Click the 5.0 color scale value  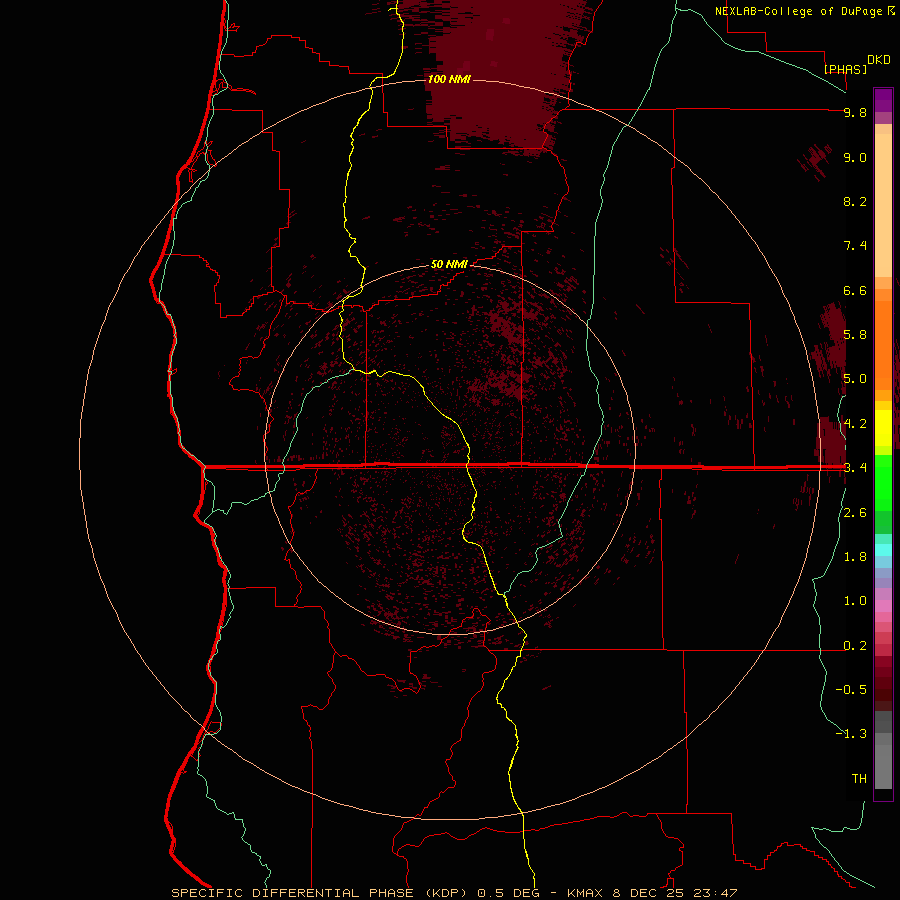(x=855, y=379)
